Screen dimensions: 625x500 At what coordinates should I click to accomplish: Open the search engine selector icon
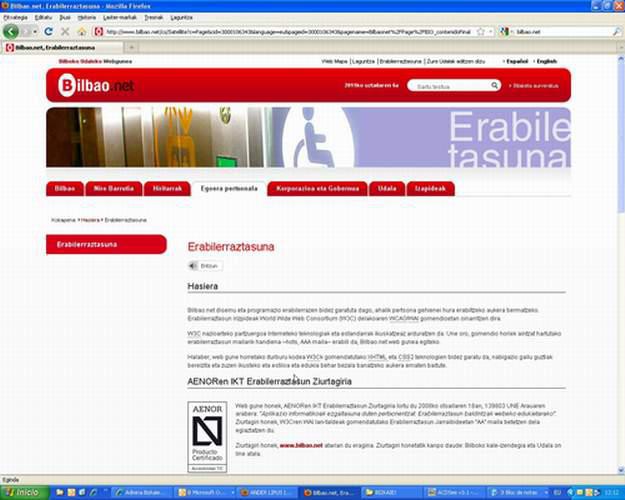pos(505,31)
